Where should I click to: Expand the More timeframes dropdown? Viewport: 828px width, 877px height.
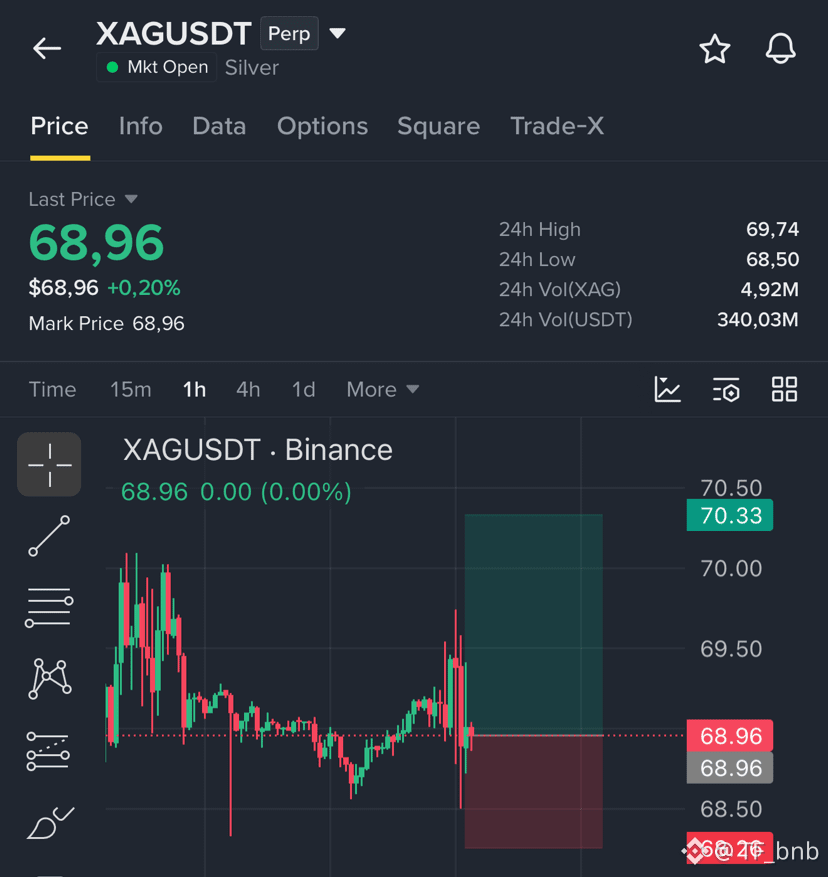(383, 389)
